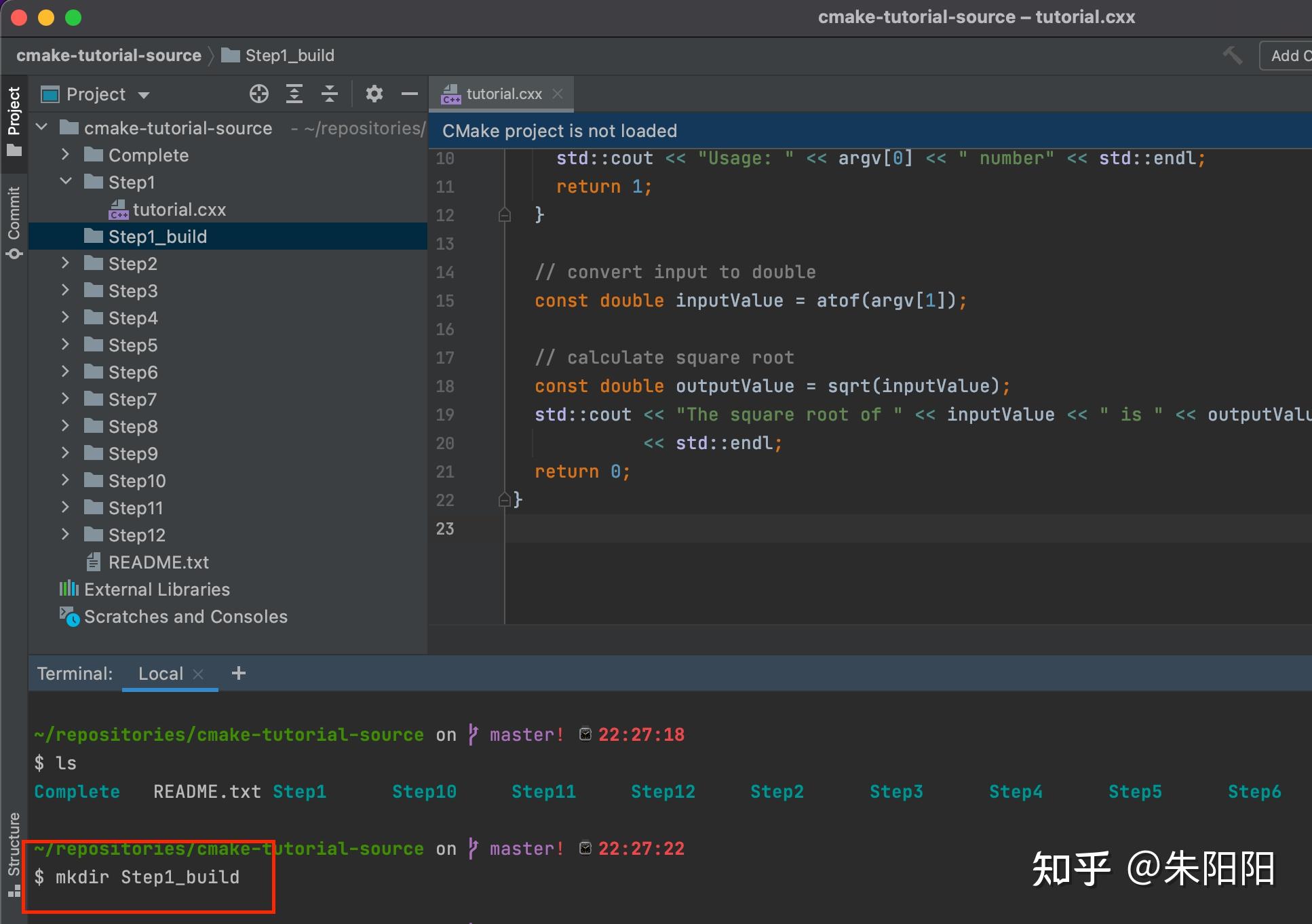Expand the Complete folder
Image resolution: width=1312 pixels, height=924 pixels.
tap(65, 154)
